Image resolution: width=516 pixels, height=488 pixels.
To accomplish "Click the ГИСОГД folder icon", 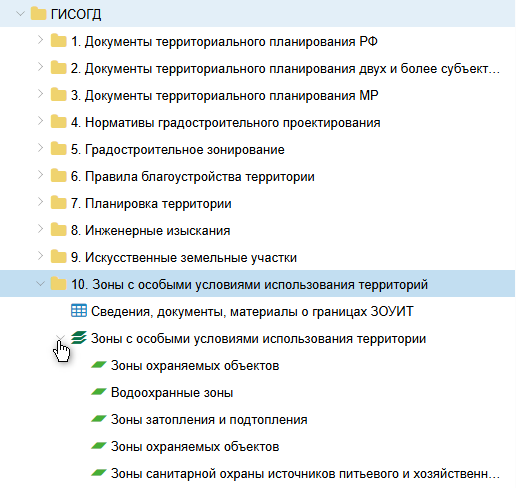I will tap(38, 14).
